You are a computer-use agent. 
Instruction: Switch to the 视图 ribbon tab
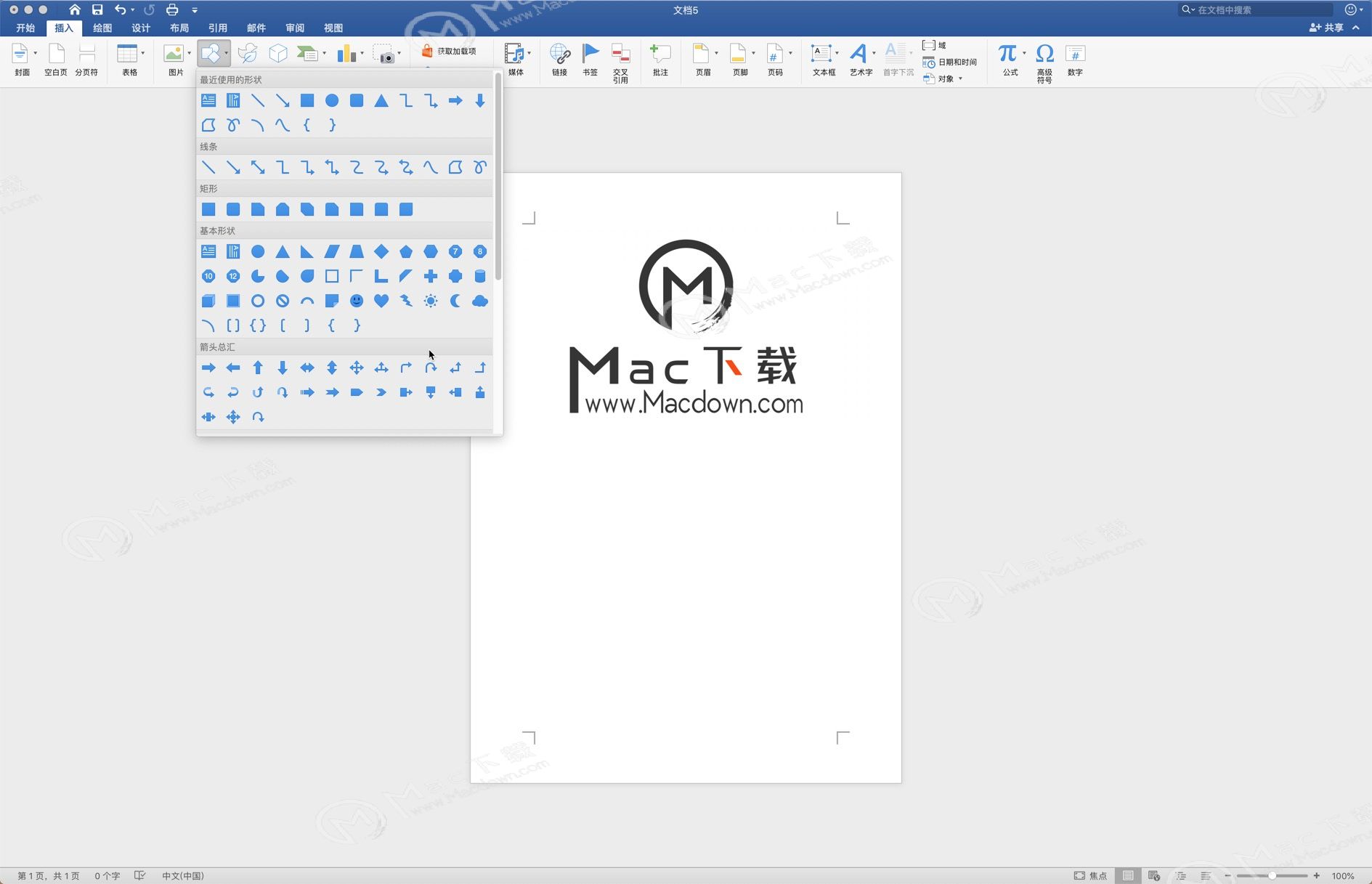[x=333, y=28]
